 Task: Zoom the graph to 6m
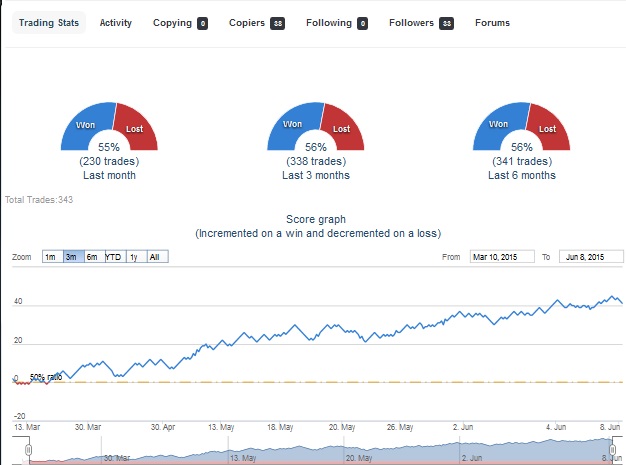pos(93,257)
